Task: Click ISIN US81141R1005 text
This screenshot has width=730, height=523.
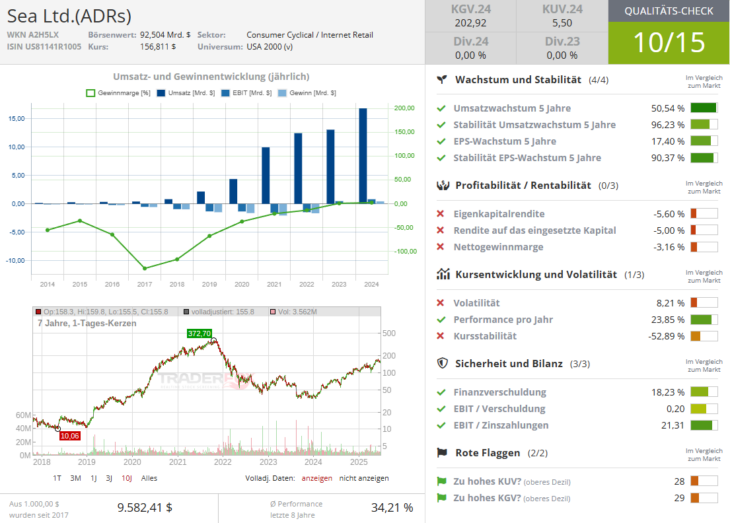Action: click(x=44, y=47)
